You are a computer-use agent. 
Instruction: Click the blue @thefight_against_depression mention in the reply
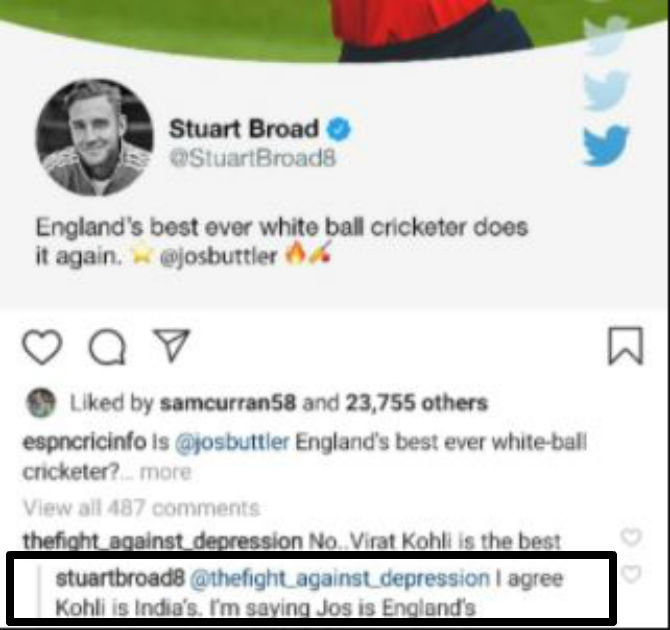[x=340, y=579]
